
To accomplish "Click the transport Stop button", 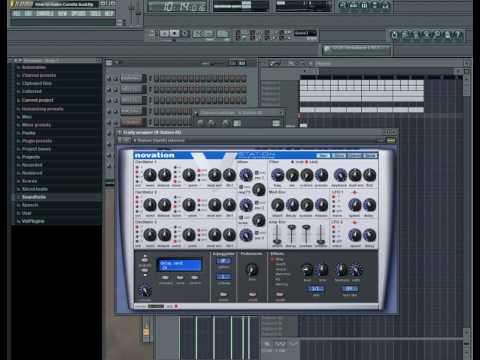I will 175,33.
